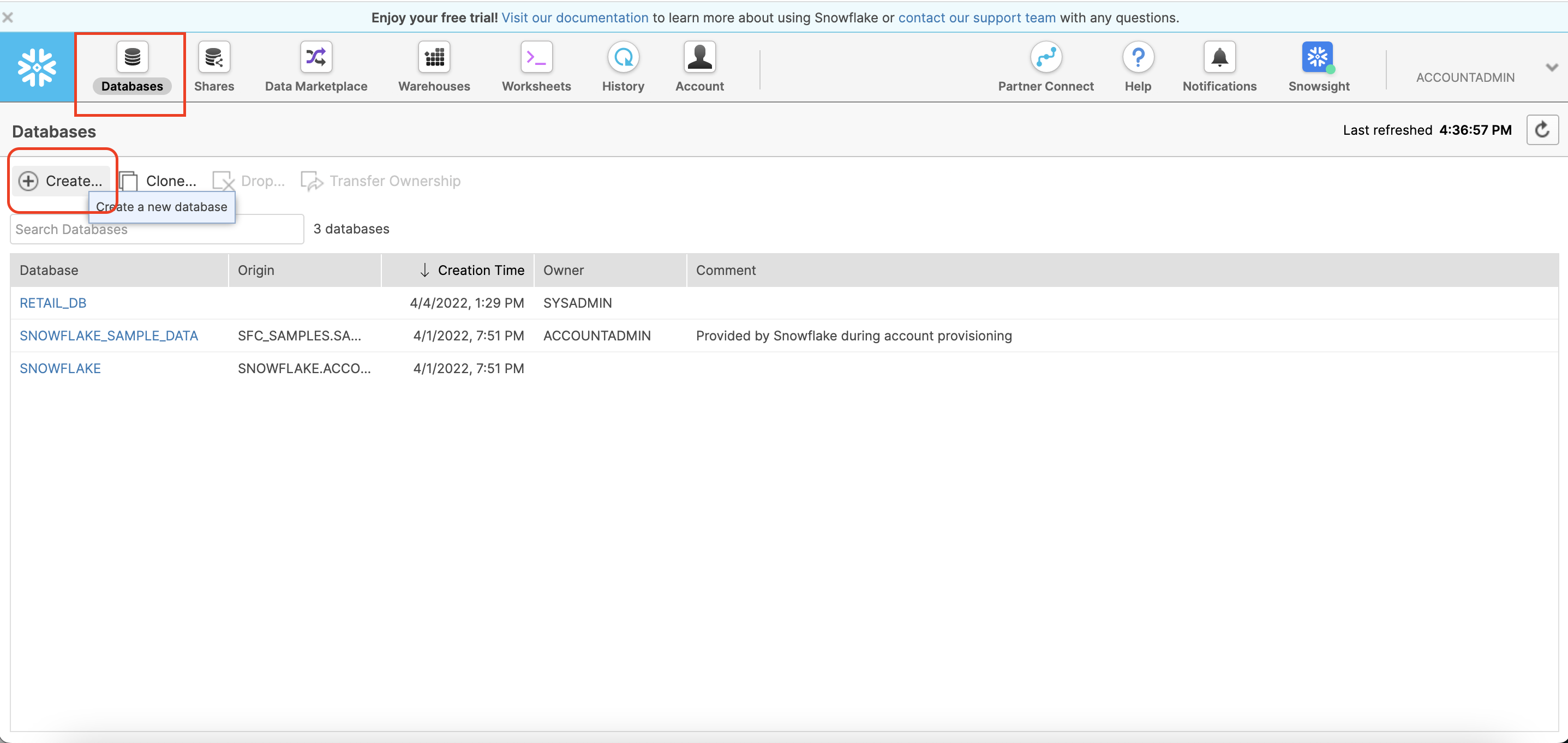The width and height of the screenshot is (1568, 743).
Task: Expand the ACCOUNTADMIN role dropdown arrow
Action: point(1552,67)
